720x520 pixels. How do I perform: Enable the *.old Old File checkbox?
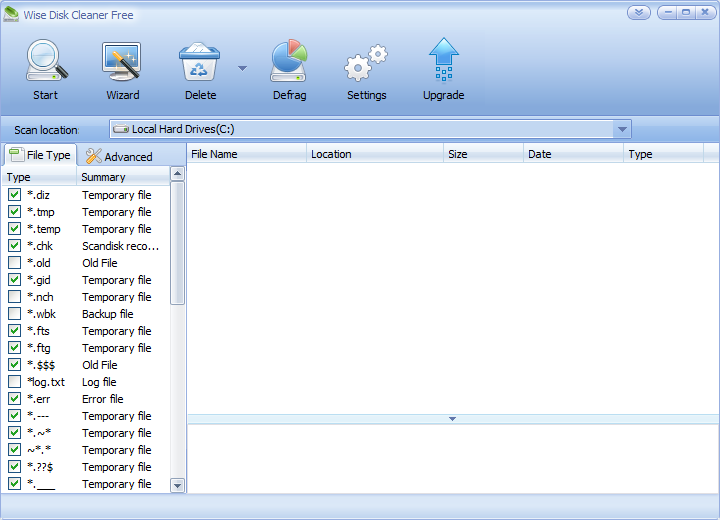(14, 262)
